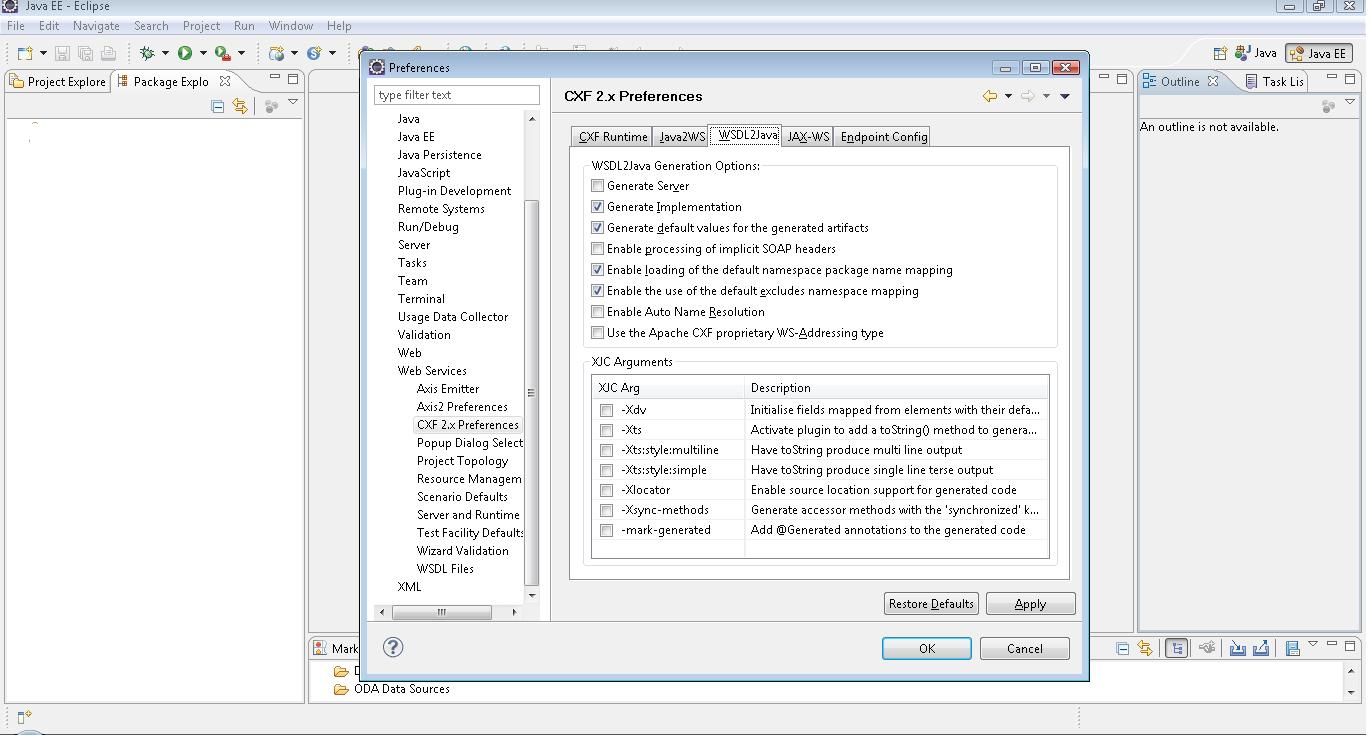Screen dimensions: 1372x738
Task: Click Link with Editor in bottom panel
Action: (x=1146, y=649)
